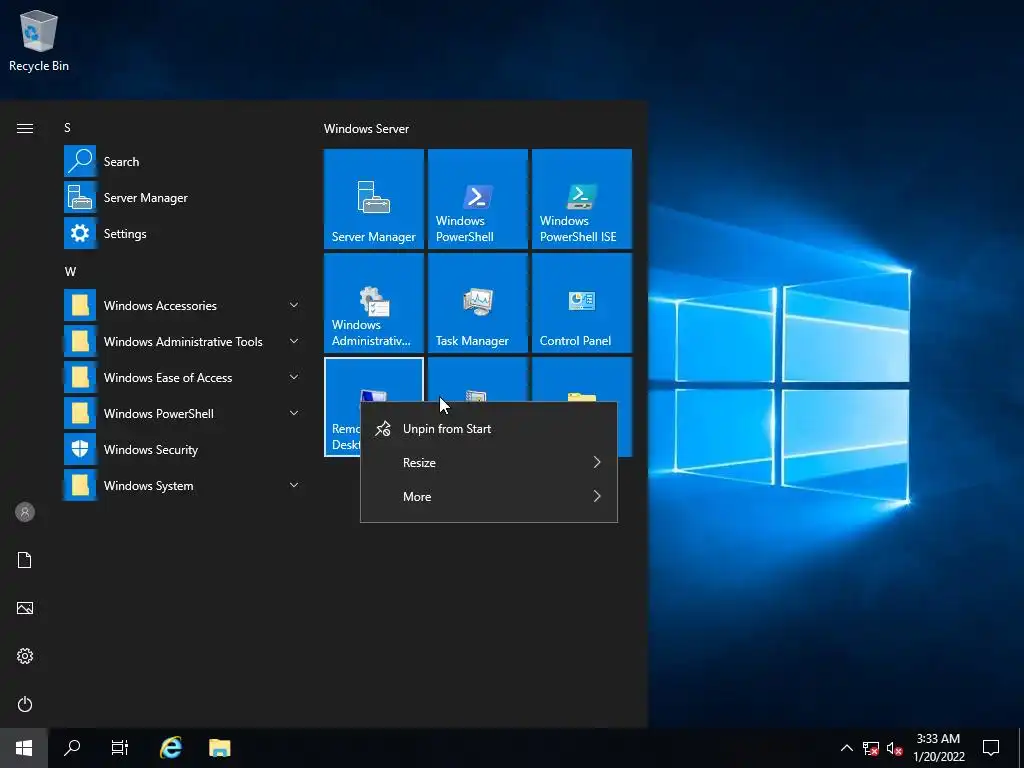Open the Windows Administrative Tools tile
This screenshot has width=1024, height=768.
click(x=374, y=302)
